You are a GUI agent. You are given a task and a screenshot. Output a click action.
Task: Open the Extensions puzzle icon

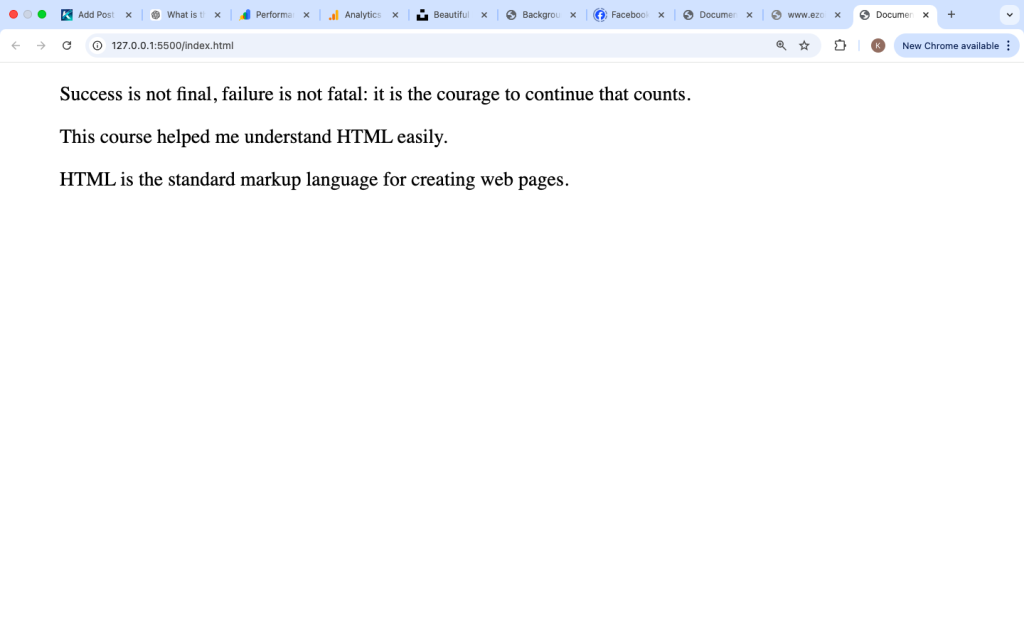(x=840, y=46)
